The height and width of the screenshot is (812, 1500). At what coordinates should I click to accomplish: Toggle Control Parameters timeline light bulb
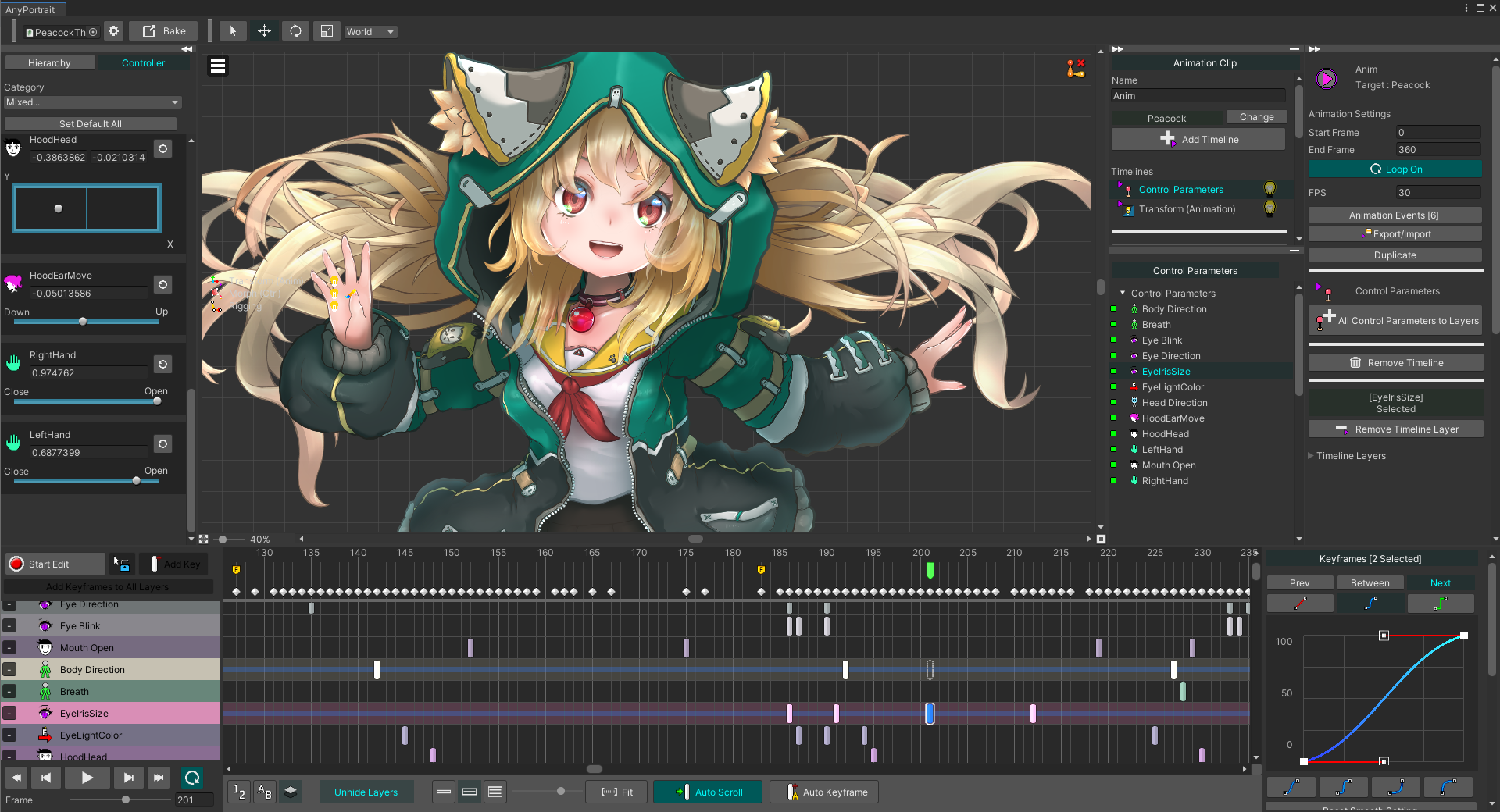[1270, 189]
